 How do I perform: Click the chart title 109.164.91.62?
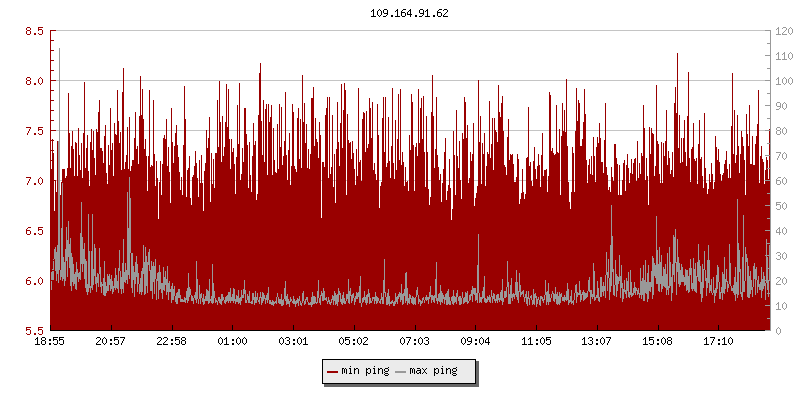coord(409,14)
